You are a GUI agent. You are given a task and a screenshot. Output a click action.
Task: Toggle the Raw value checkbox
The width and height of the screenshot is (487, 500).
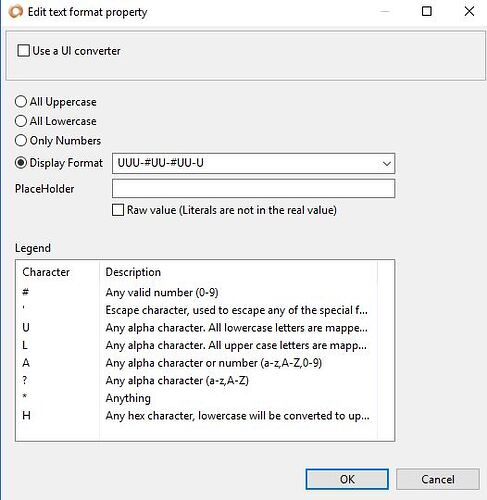[118, 210]
